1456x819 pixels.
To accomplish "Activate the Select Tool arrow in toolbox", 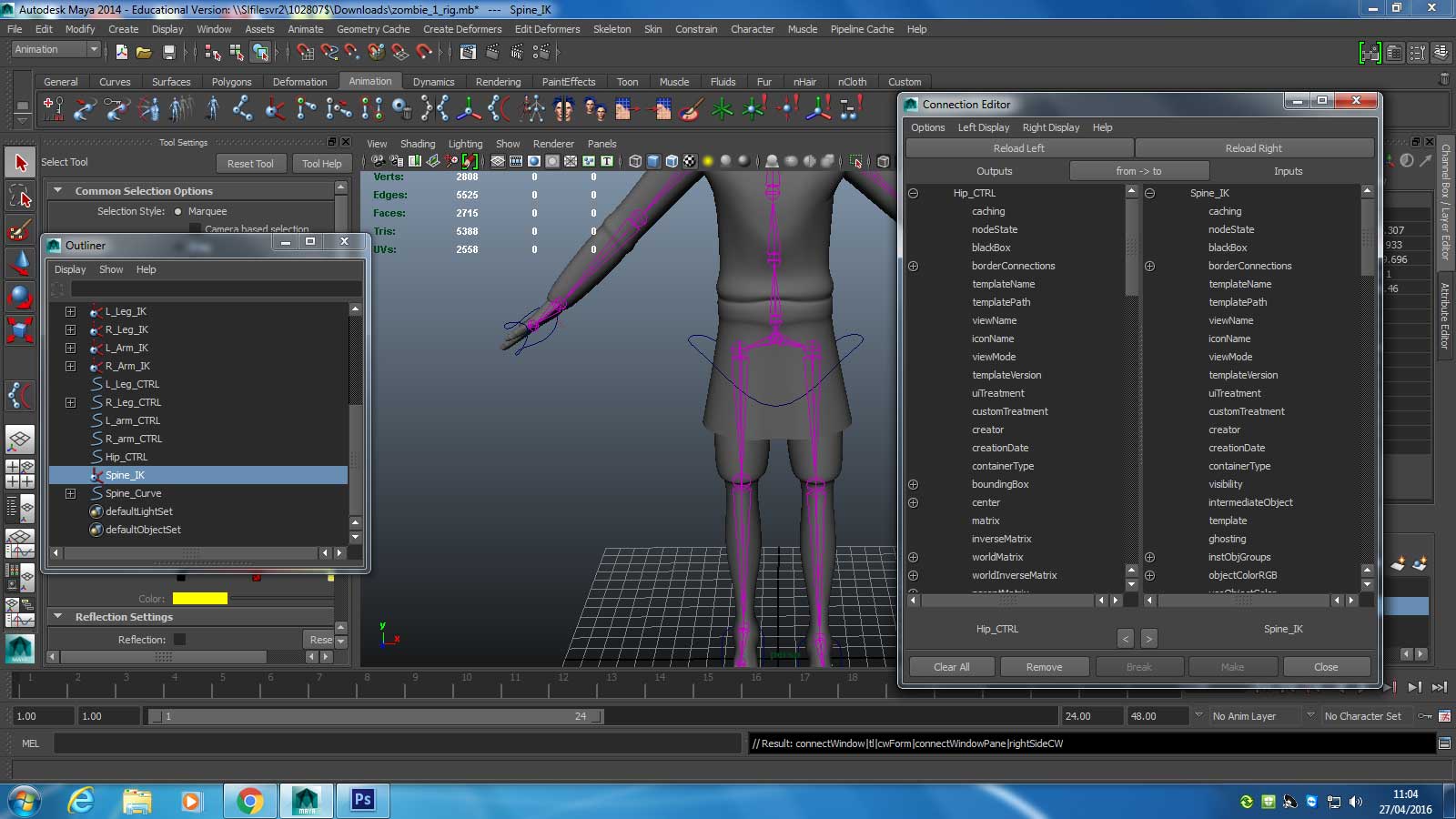I will tap(20, 163).
